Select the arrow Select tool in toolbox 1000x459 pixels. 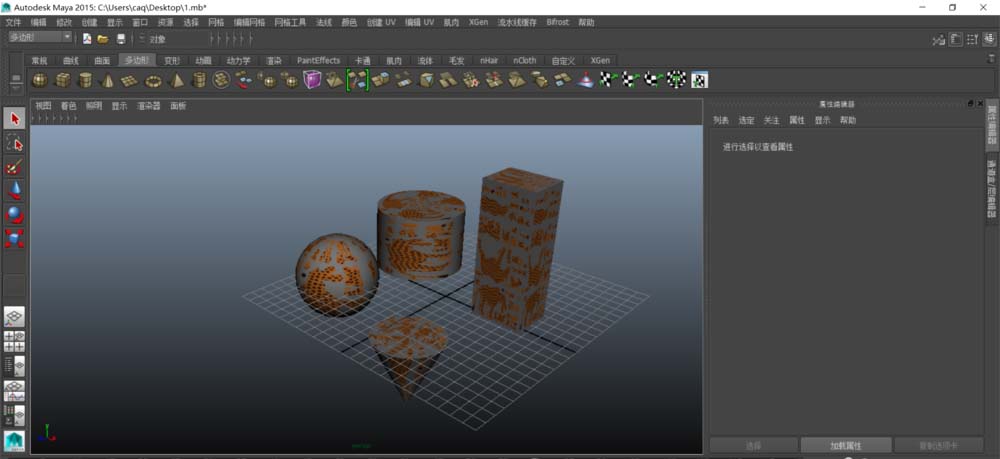15,119
